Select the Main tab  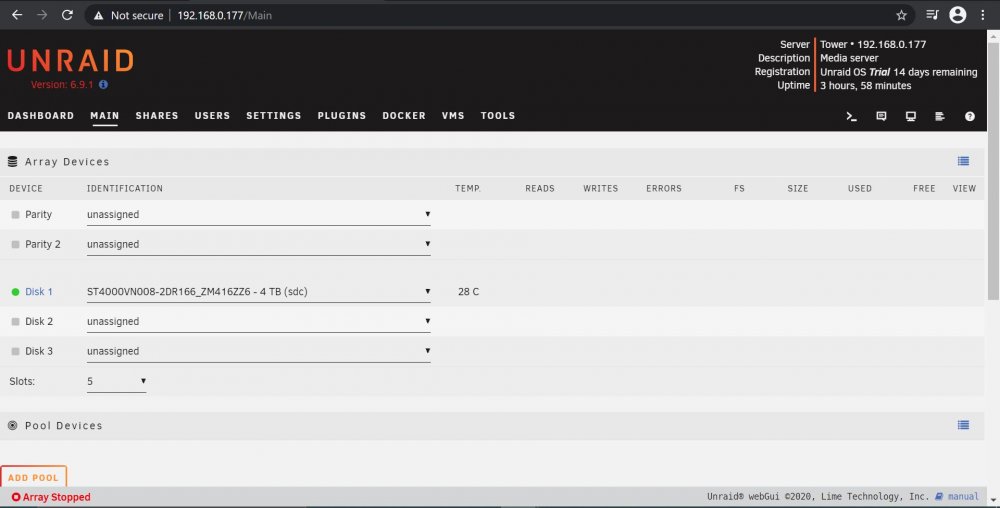[x=105, y=115]
